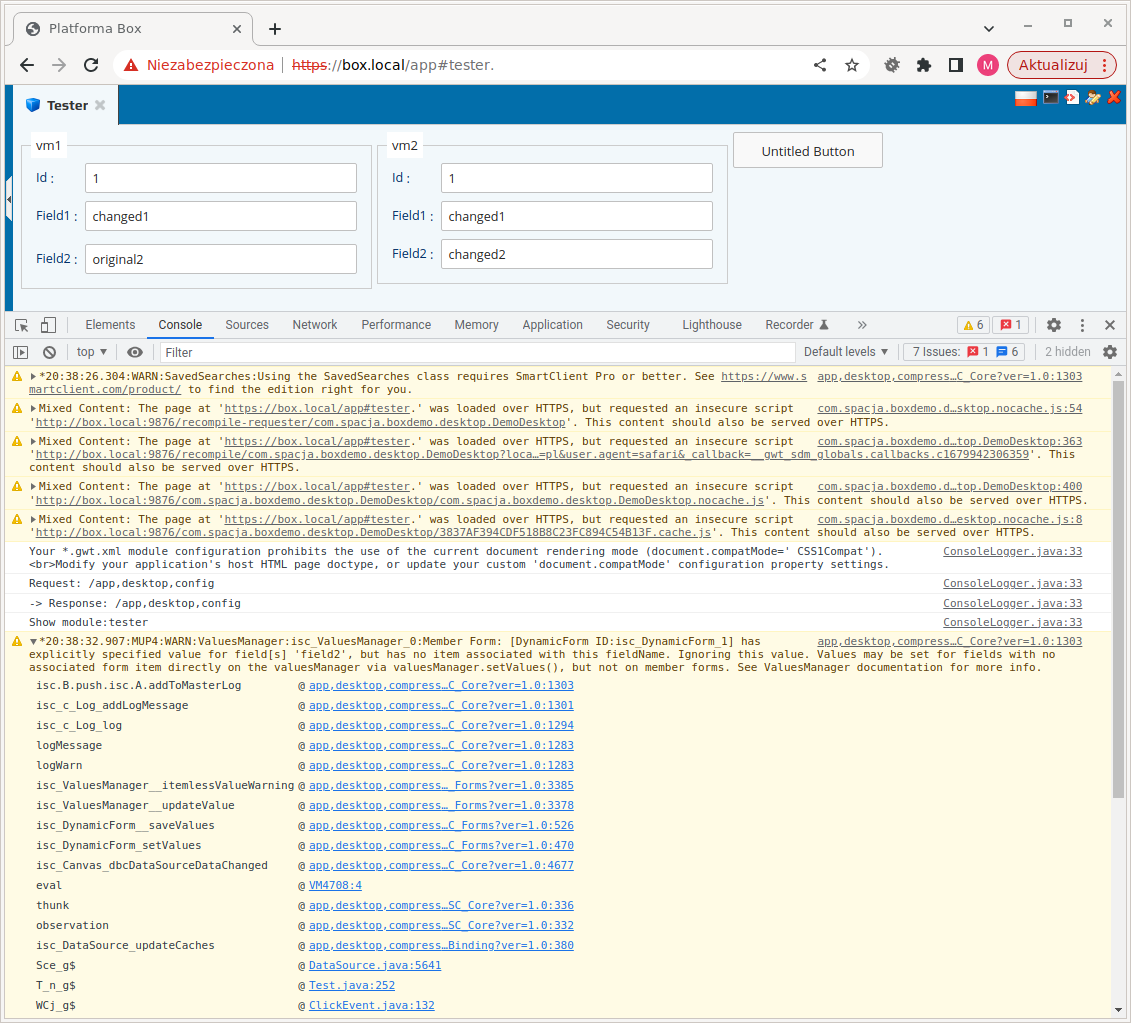This screenshot has height=1023, width=1131.
Task: Open the terminal console icon in app header
Action: 1050,98
